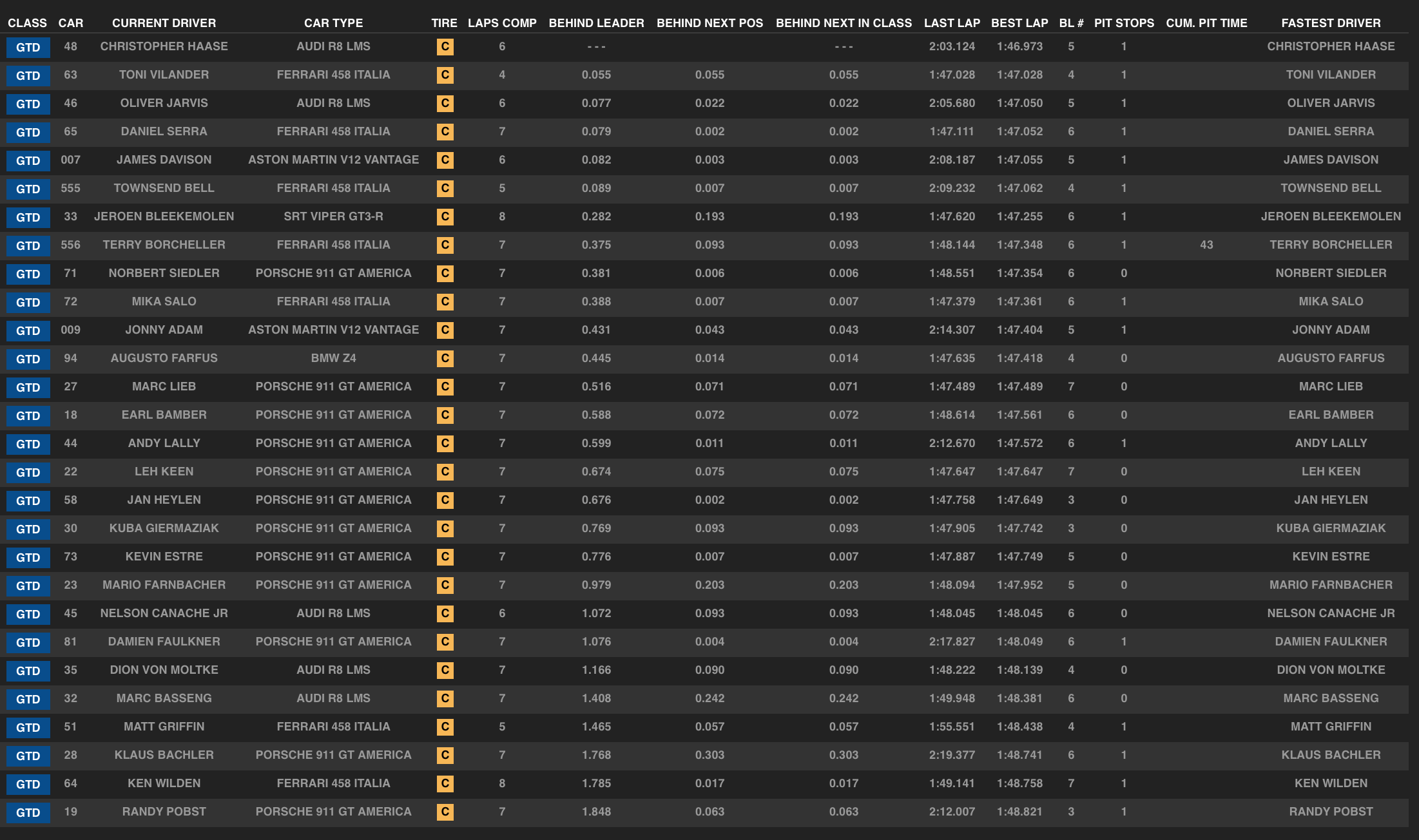This screenshot has width=1419, height=840.
Task: Click Terry Borcheller's cumulative pit time 43
Action: click(x=1206, y=245)
